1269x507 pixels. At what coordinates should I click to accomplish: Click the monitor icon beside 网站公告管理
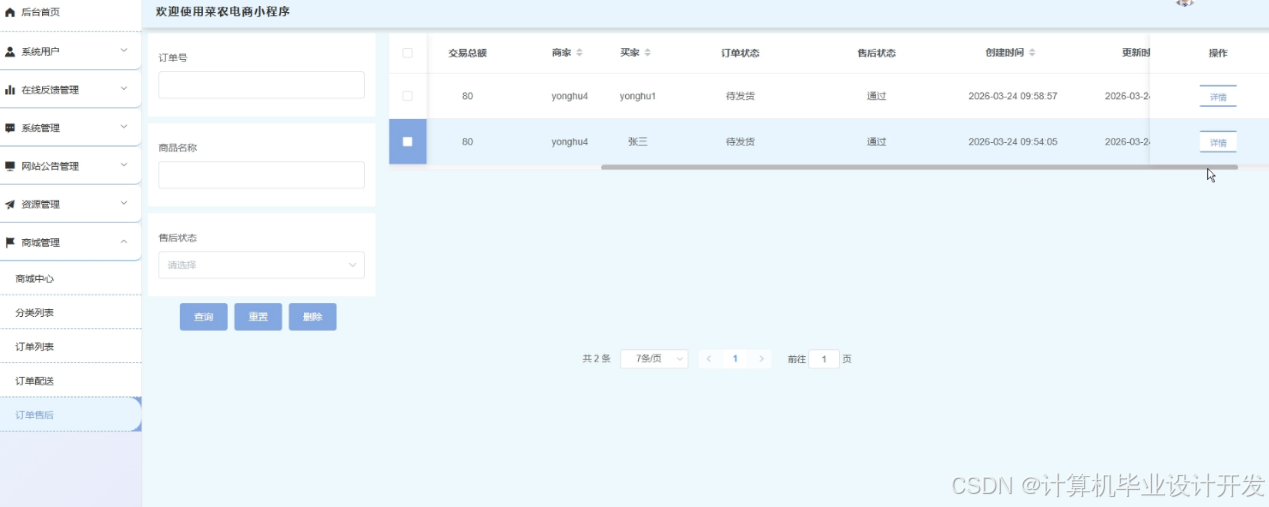coord(10,166)
